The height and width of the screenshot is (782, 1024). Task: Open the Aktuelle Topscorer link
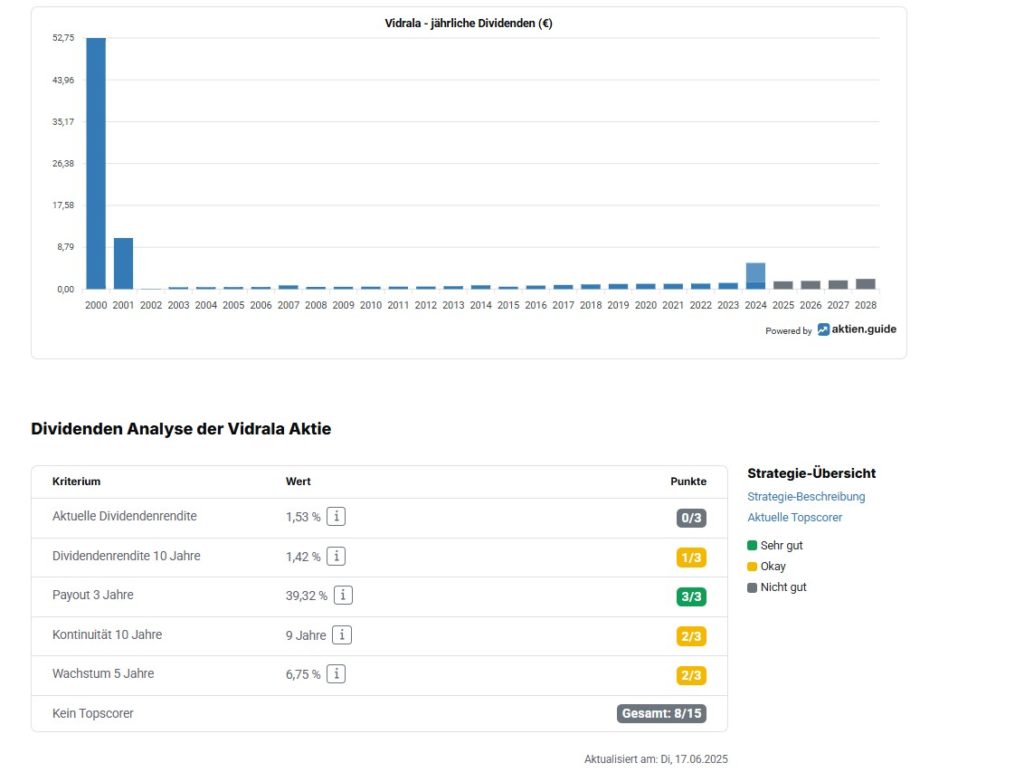pos(795,517)
